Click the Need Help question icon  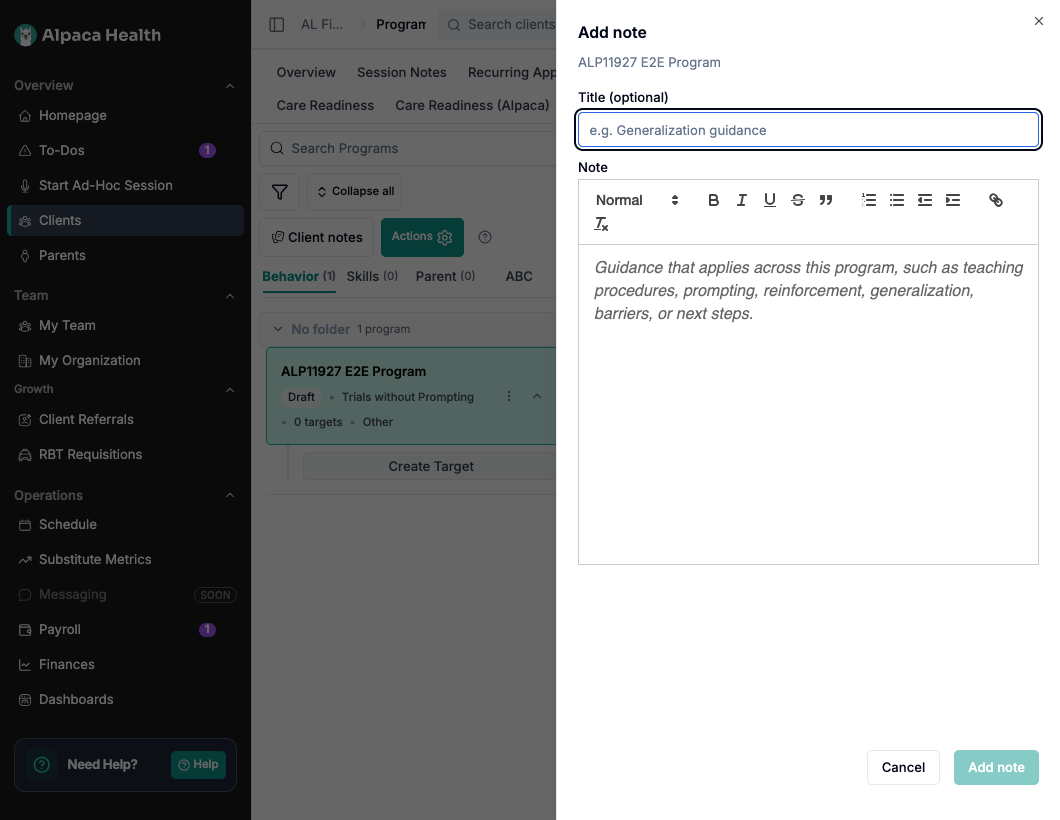42,765
